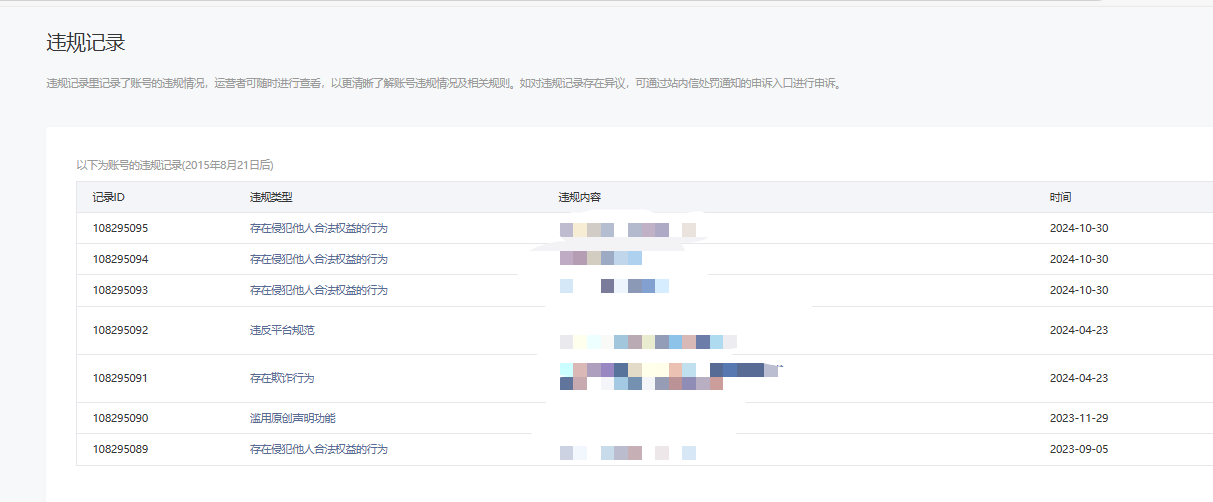Select record ID 108295089
Image resolution: width=1213 pixels, height=502 pixels.
point(120,449)
